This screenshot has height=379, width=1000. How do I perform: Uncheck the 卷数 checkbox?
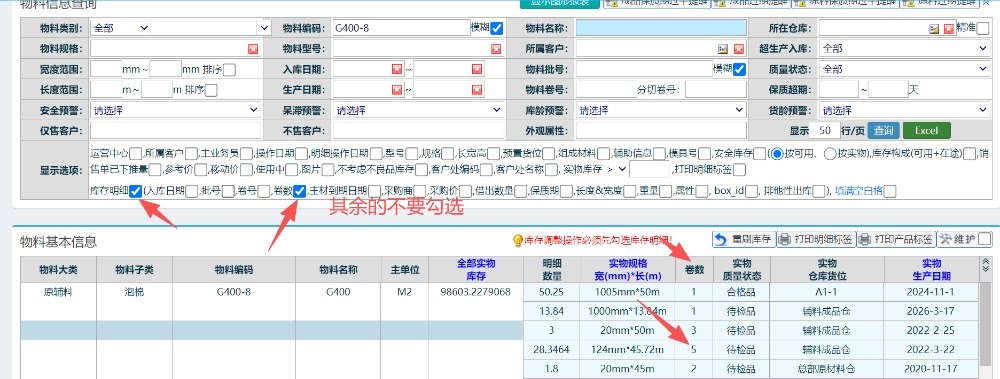click(x=300, y=191)
